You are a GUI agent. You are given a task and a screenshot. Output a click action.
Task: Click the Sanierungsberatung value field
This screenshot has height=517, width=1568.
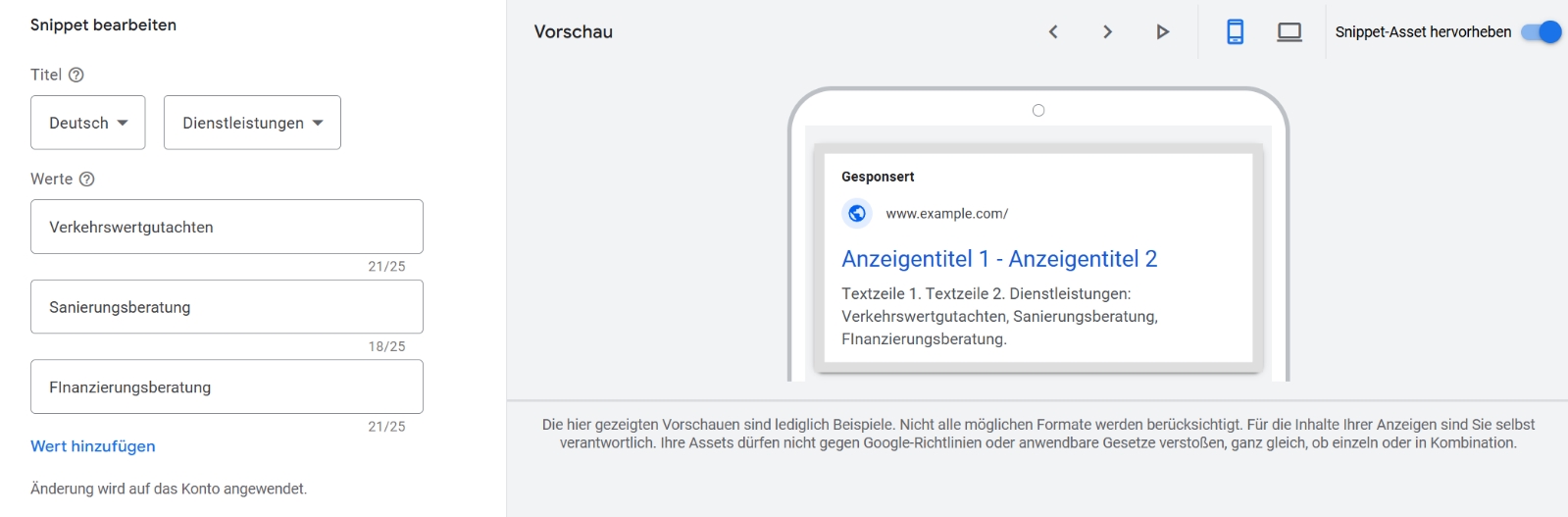[x=227, y=307]
